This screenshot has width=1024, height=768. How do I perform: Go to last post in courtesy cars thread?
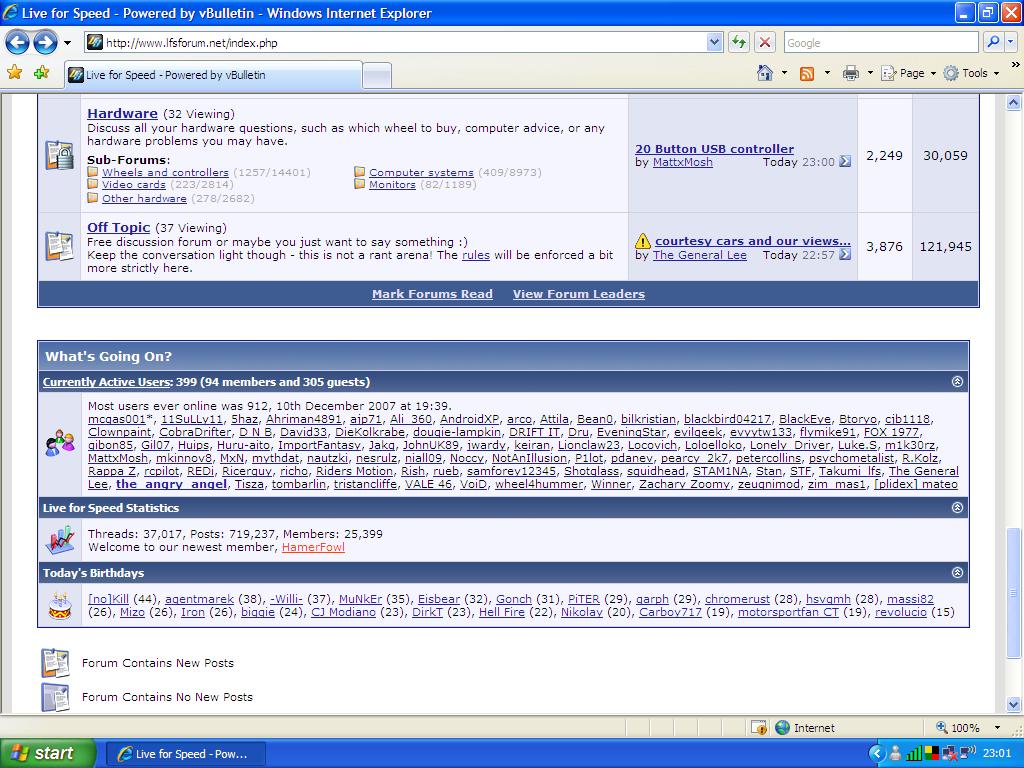tap(845, 254)
